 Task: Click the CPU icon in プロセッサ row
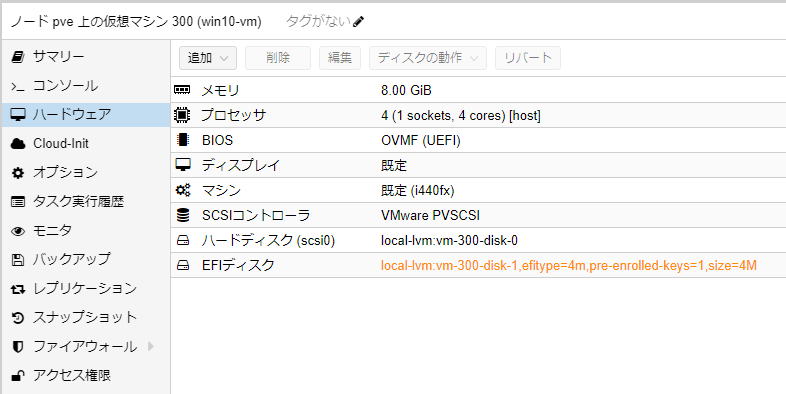click(182, 115)
